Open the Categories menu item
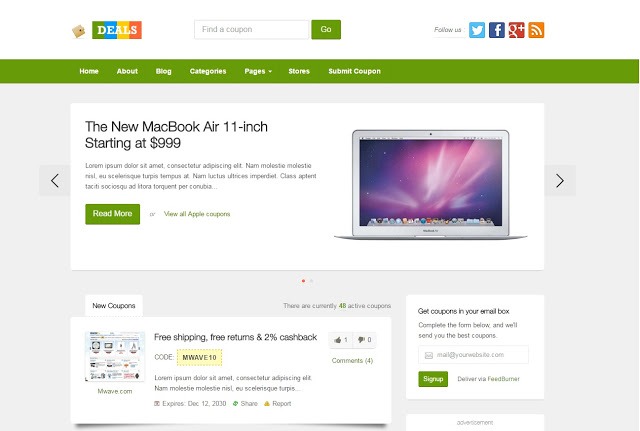The width and height of the screenshot is (640, 431). click(x=208, y=71)
